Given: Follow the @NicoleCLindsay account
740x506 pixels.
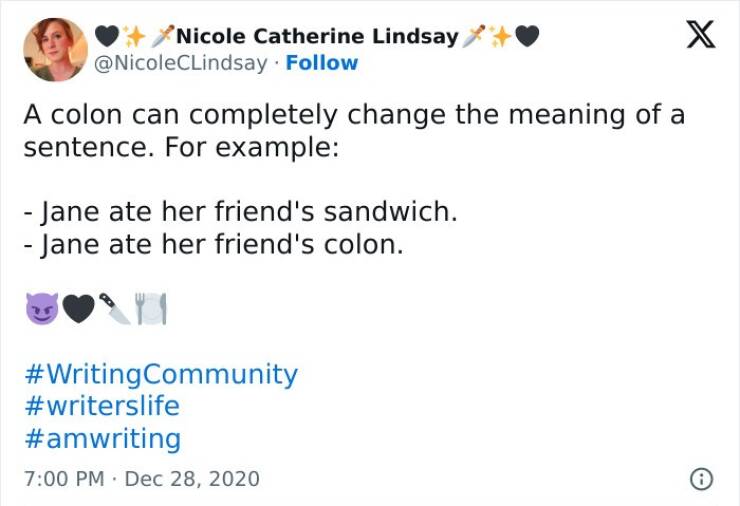Looking at the screenshot, I should point(321,63).
